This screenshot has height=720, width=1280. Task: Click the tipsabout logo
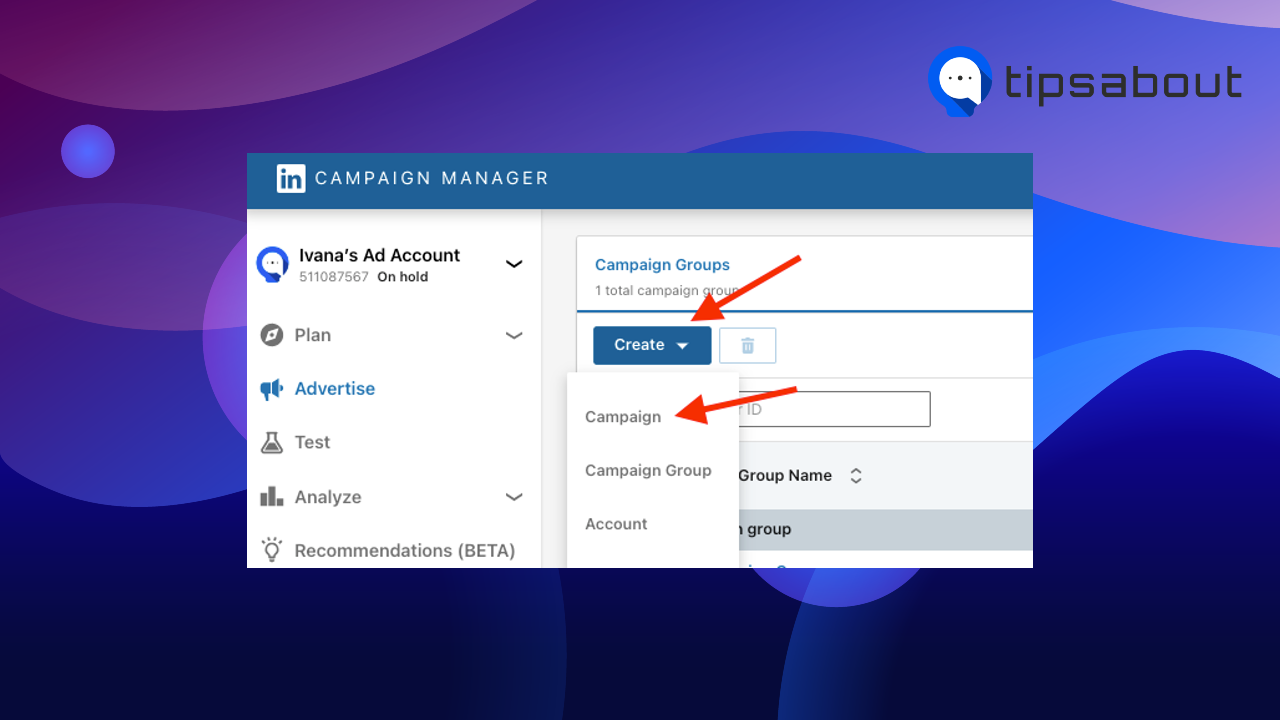click(x=1085, y=82)
